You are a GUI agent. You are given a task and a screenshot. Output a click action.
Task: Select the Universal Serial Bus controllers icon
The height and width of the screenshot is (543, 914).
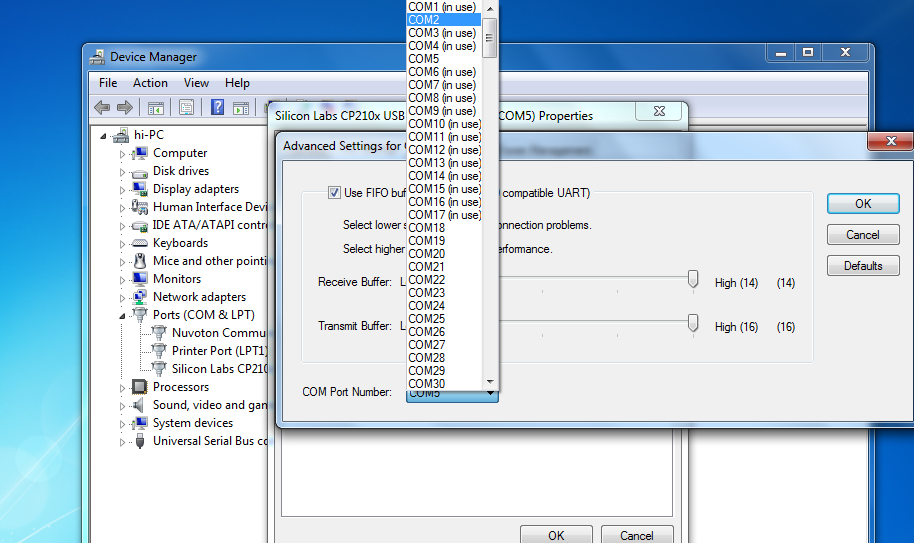pyautogui.click(x=140, y=441)
